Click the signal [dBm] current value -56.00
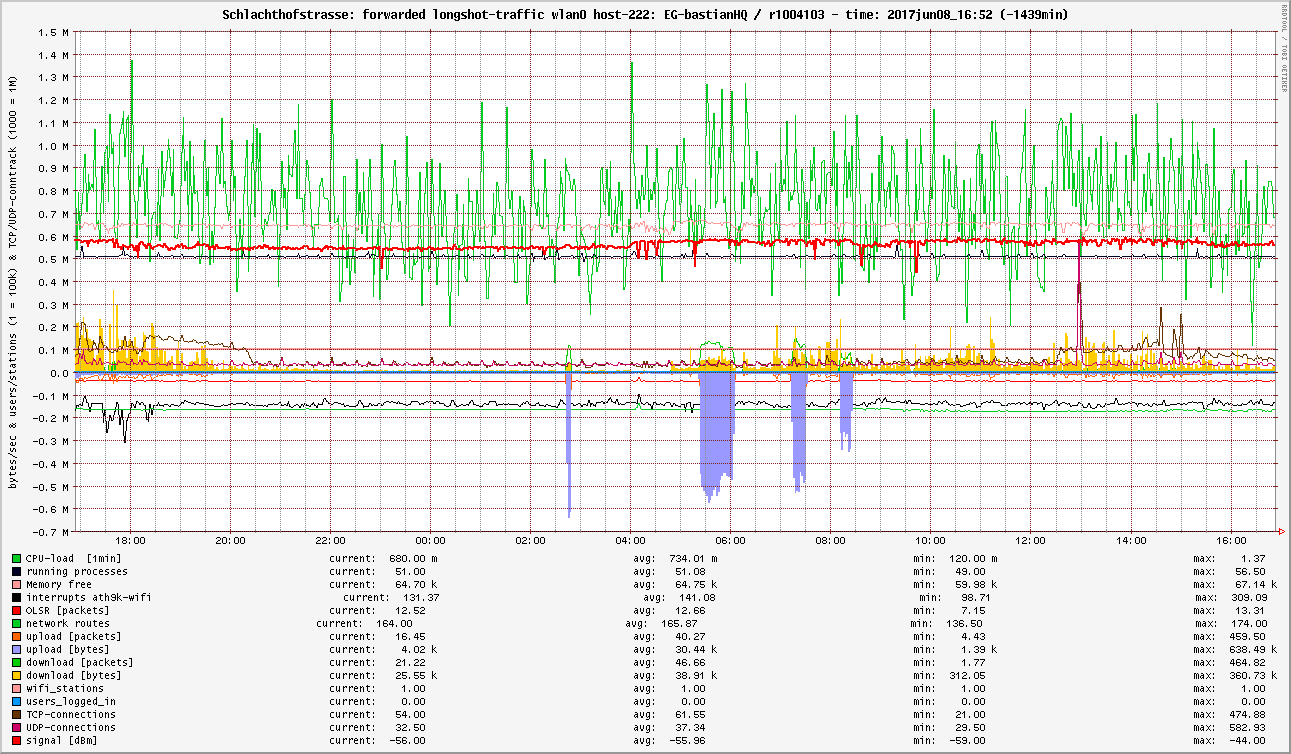Image resolution: width=1291 pixels, height=754 pixels. [406, 740]
